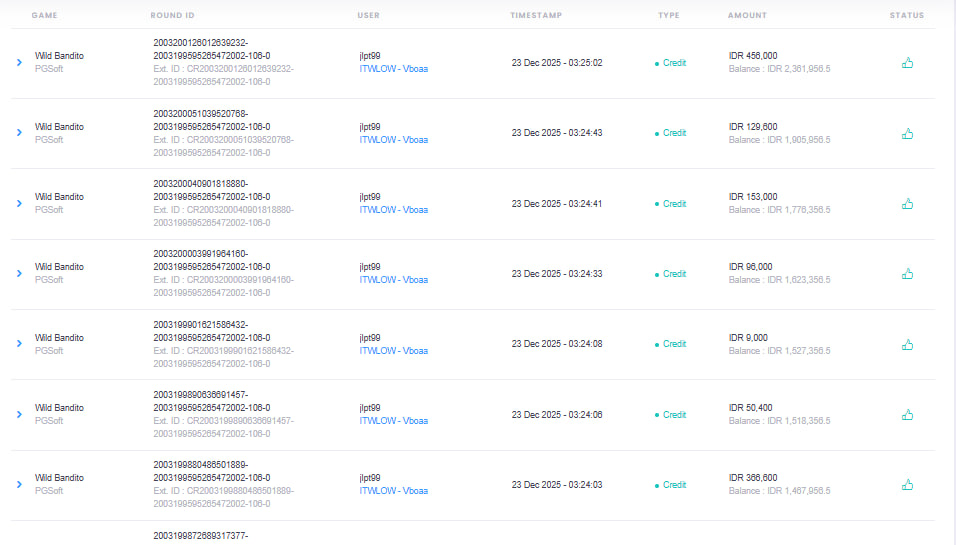
Task: Sort by the ROUND ID column header
Action: 173,15
